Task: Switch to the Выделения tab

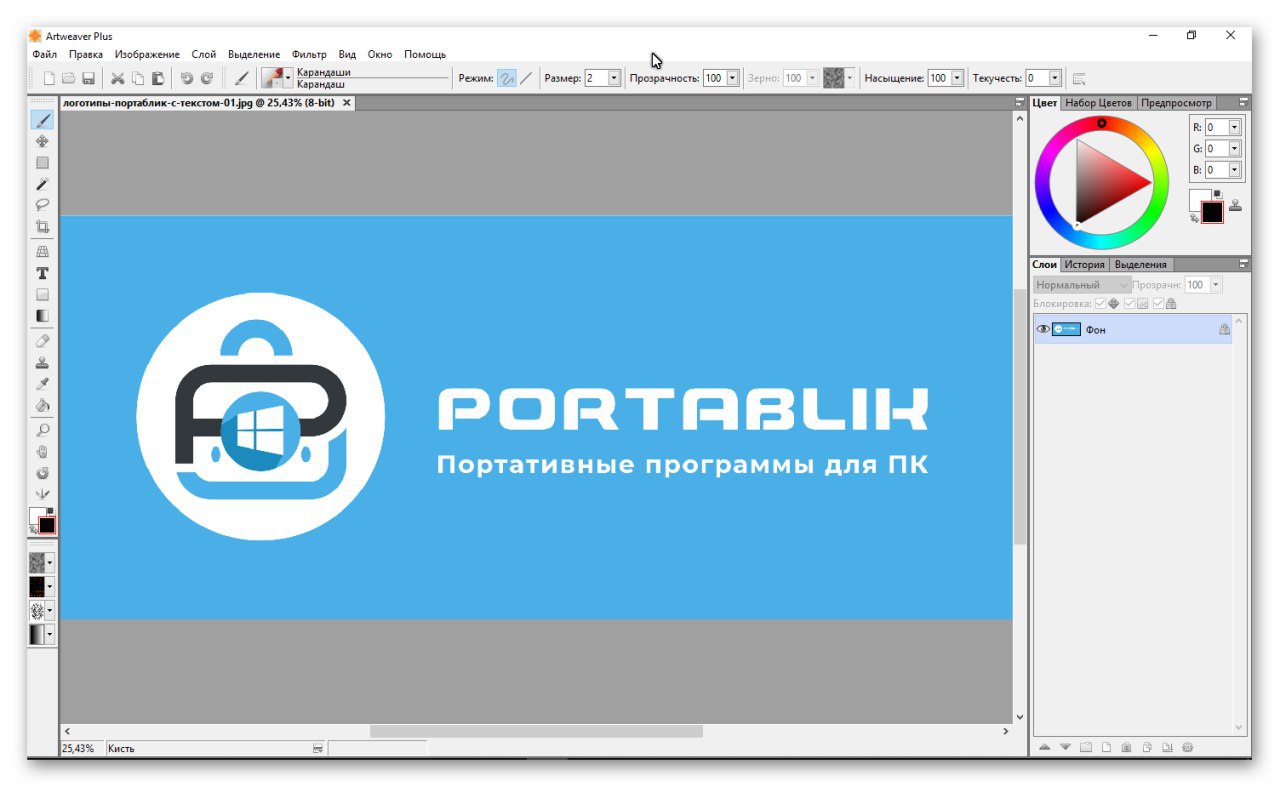Action: coord(1140,265)
